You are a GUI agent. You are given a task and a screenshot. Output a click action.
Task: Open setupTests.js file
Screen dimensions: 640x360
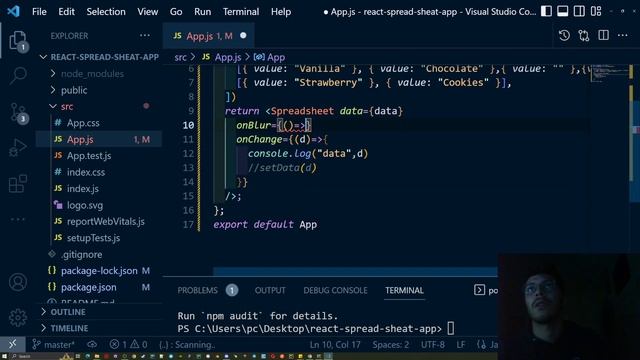[x=93, y=238]
